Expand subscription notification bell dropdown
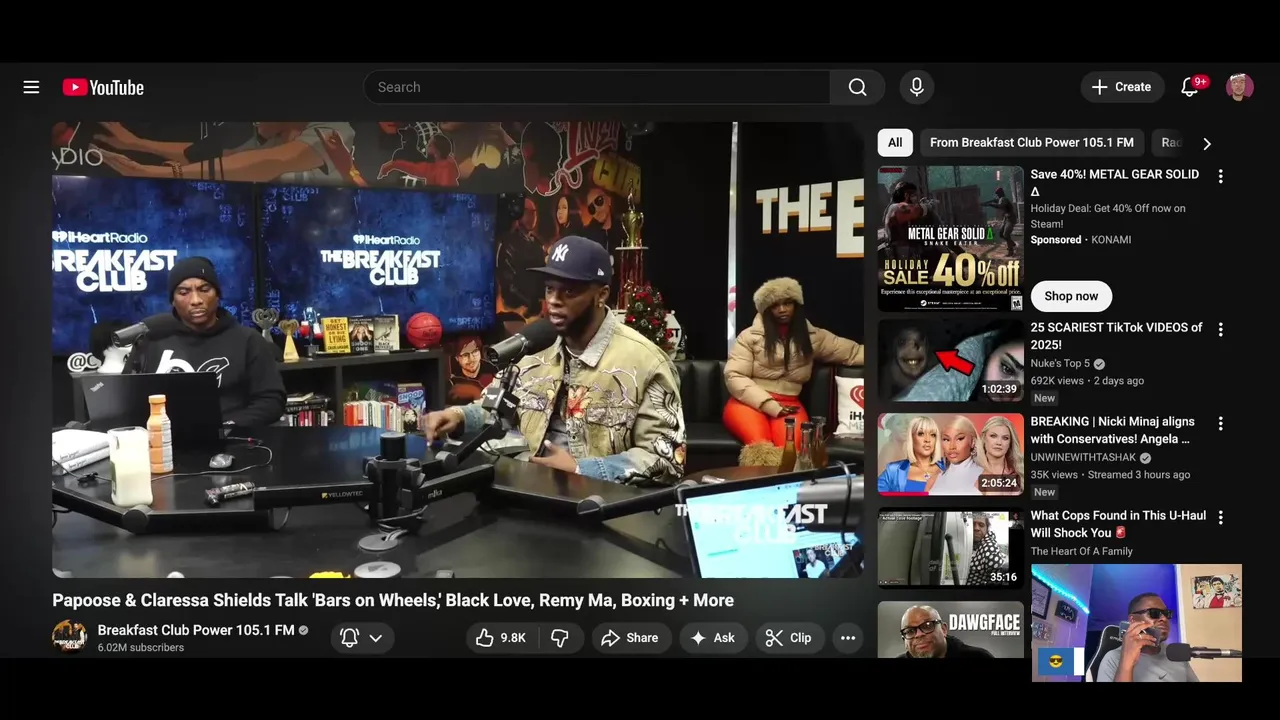The height and width of the screenshot is (720, 1280). 362,638
